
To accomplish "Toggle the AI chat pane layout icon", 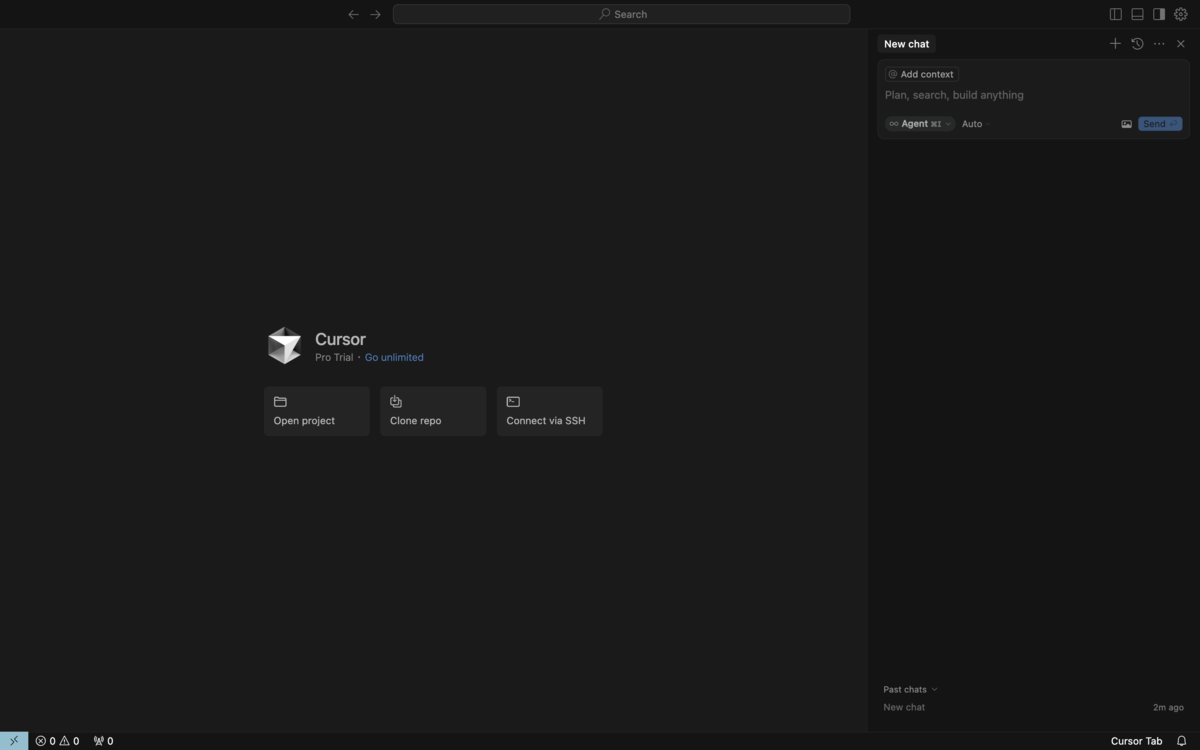I will point(1159,14).
